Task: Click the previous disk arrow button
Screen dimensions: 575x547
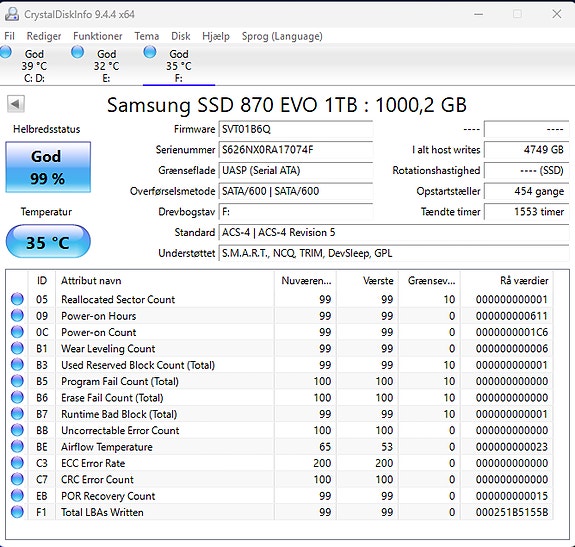Action: 16,104
